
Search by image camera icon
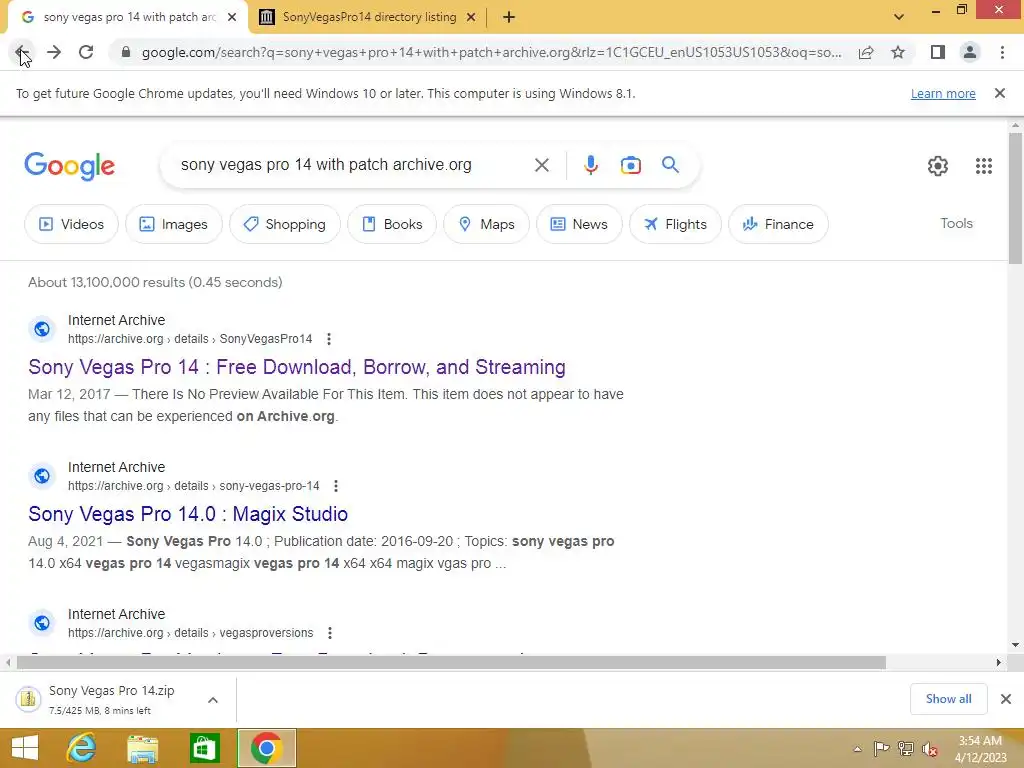pos(630,165)
